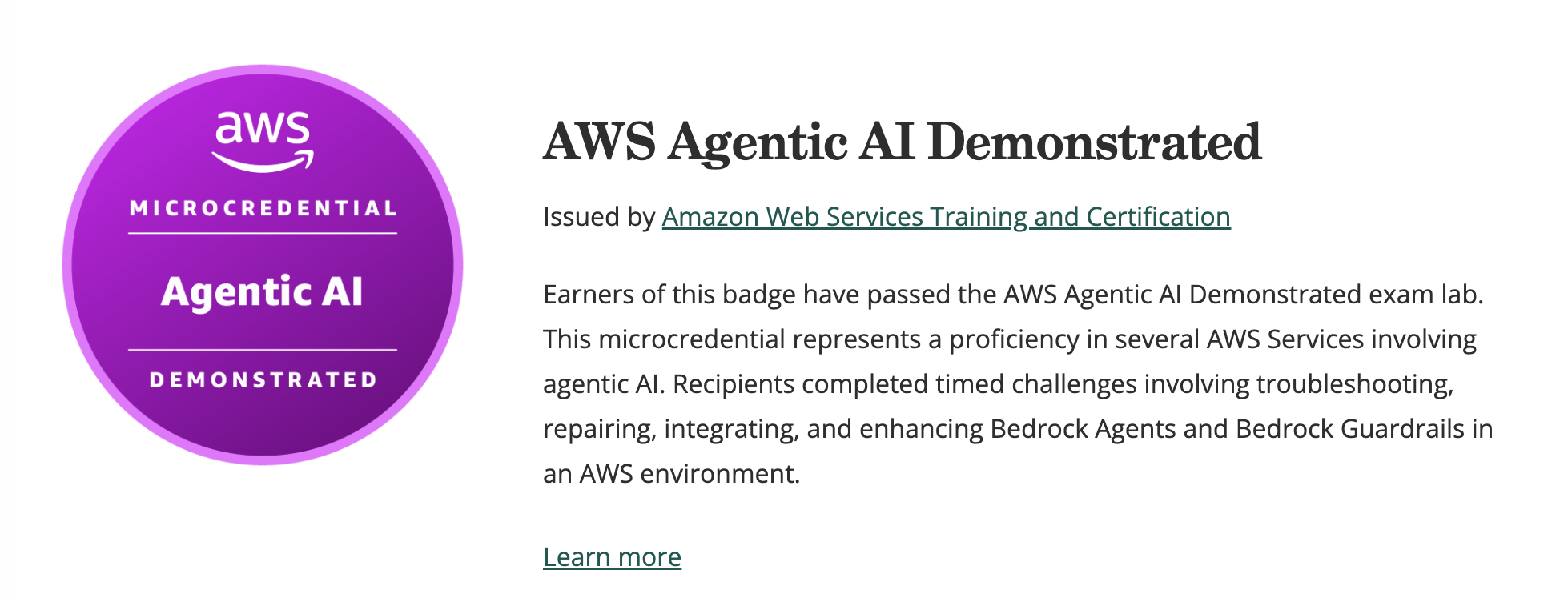Click the white Agentic AI badge label
The width and height of the screenshot is (1568, 602).
point(263,291)
